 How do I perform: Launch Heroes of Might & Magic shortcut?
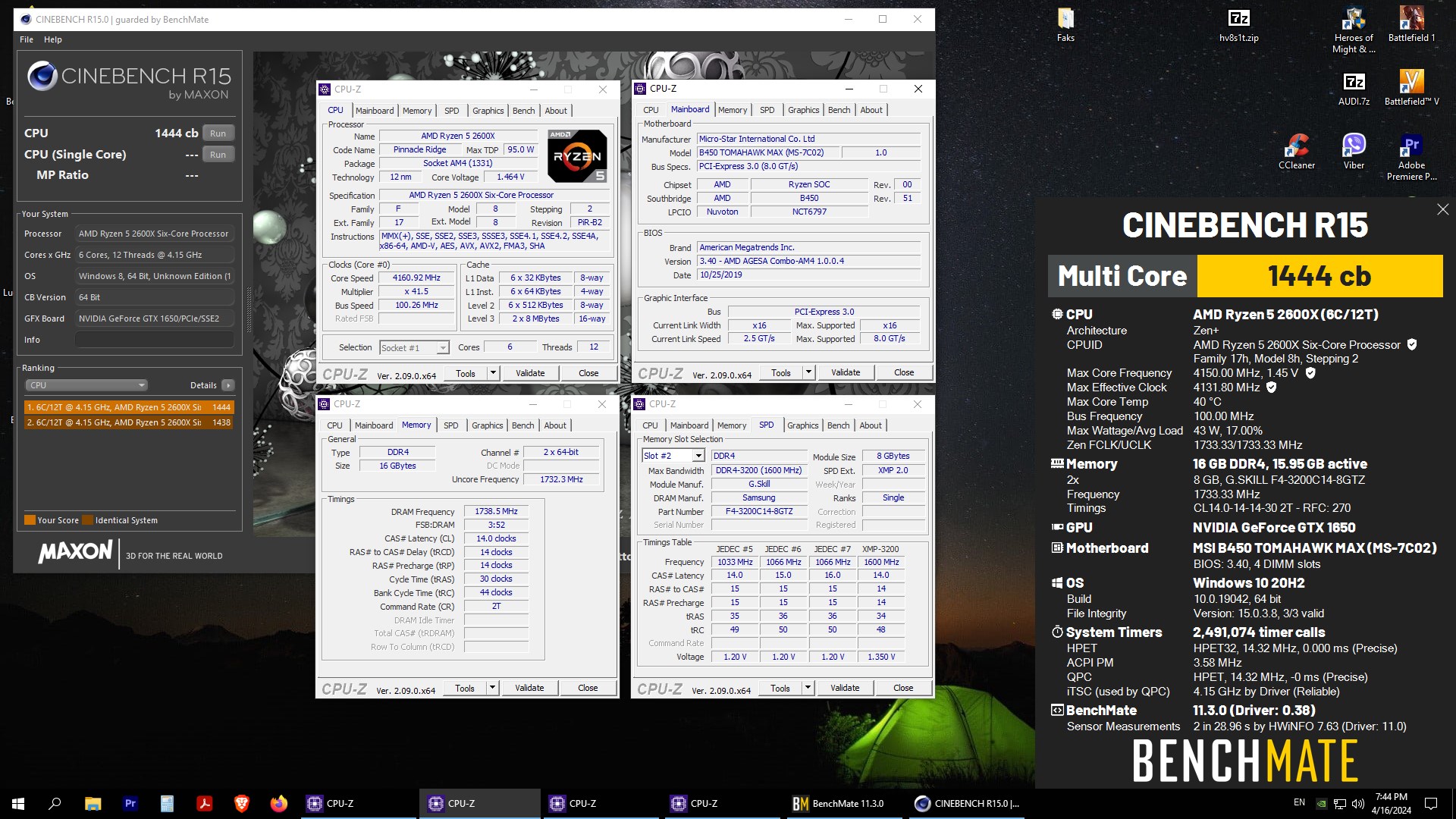coord(1354,30)
